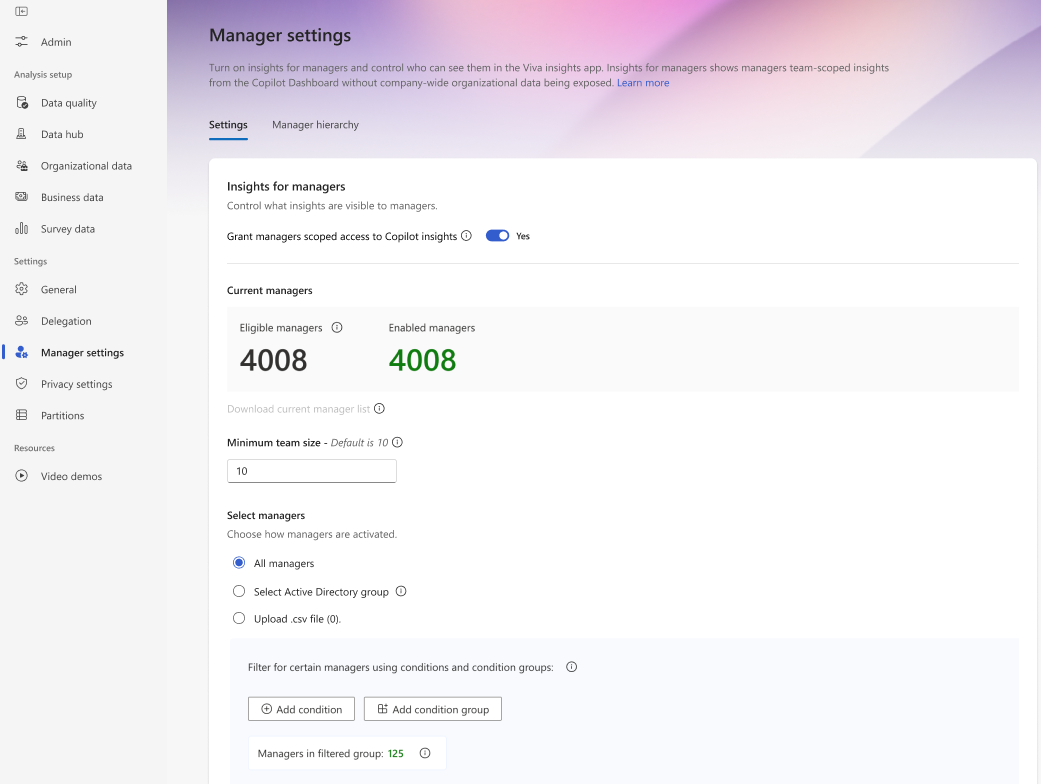Viewport: 1041px width, 784px height.
Task: Open Organizational data via its icon
Action: coord(22,166)
